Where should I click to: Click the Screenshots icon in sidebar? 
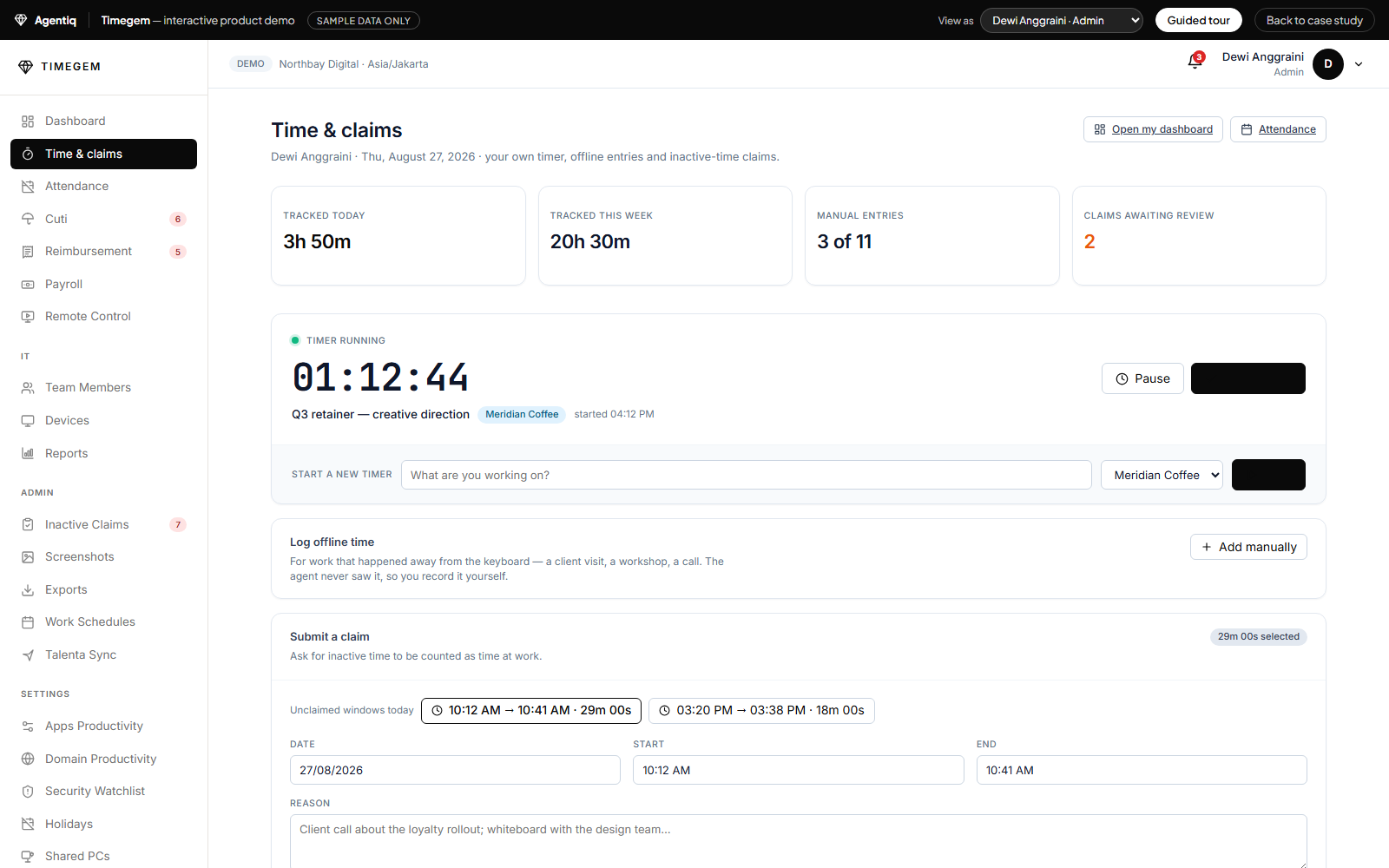pos(28,557)
